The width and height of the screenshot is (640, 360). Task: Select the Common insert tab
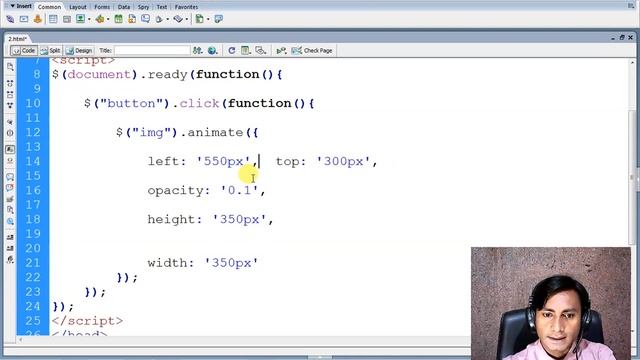tap(49, 7)
